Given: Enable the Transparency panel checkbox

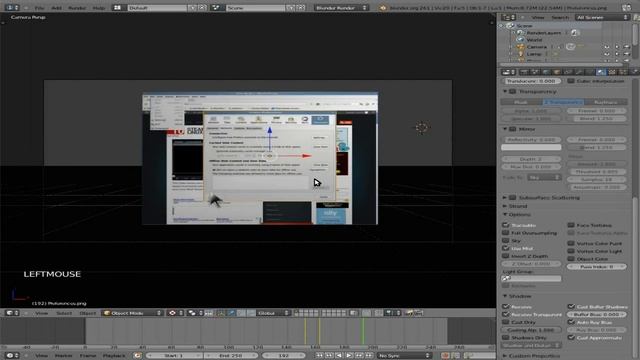Looking at the screenshot, I should 513,91.
